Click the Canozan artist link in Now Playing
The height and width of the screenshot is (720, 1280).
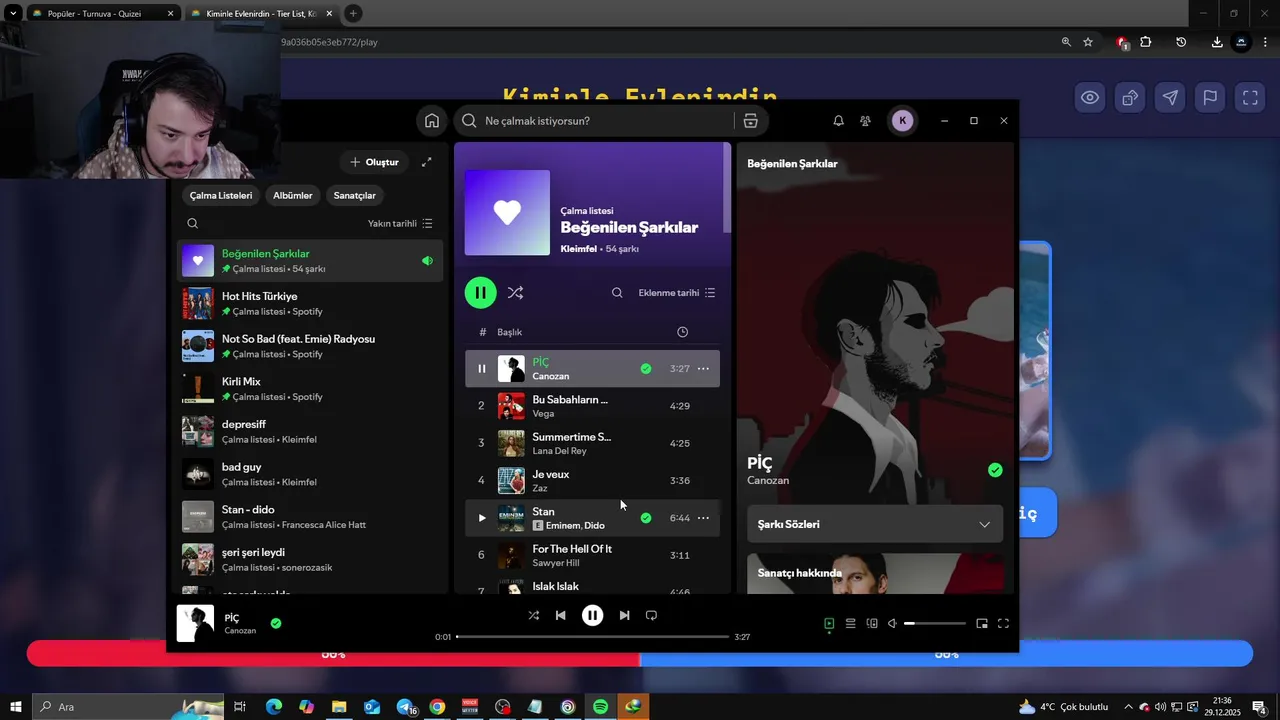[x=768, y=481]
